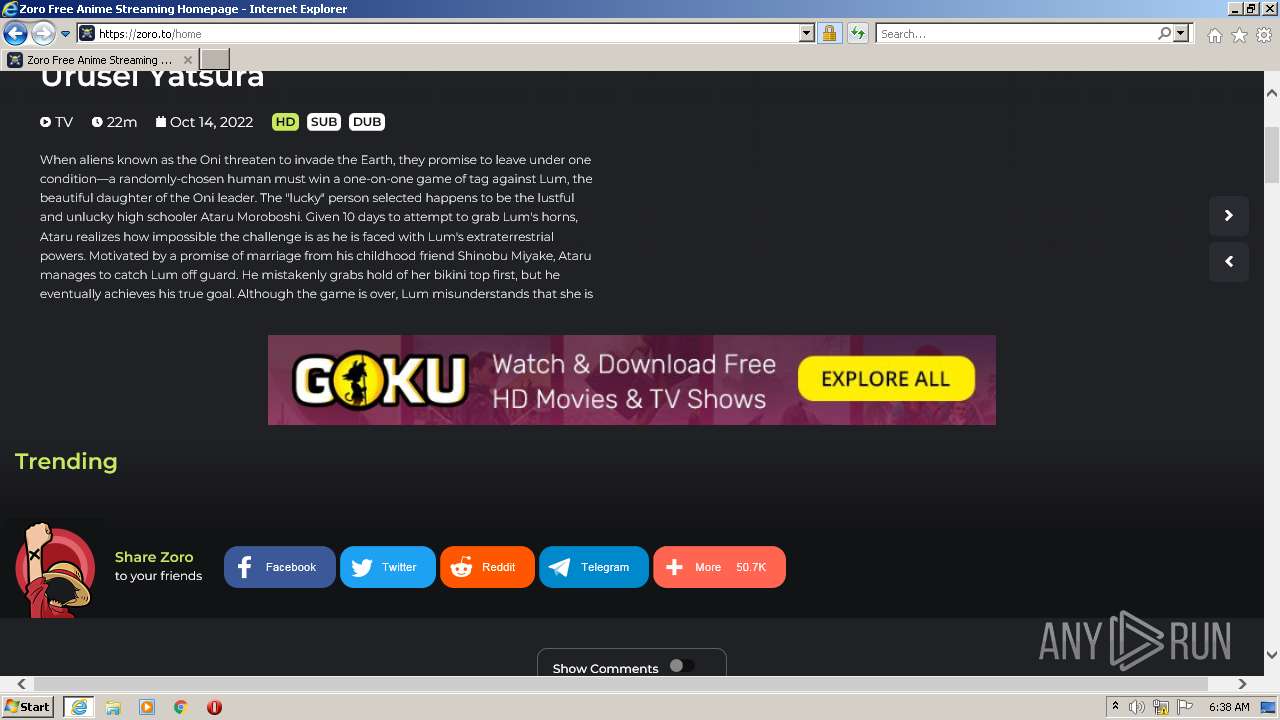Open the search provider dropdown
Image resolution: width=1280 pixels, height=720 pixels.
tap(1181, 33)
